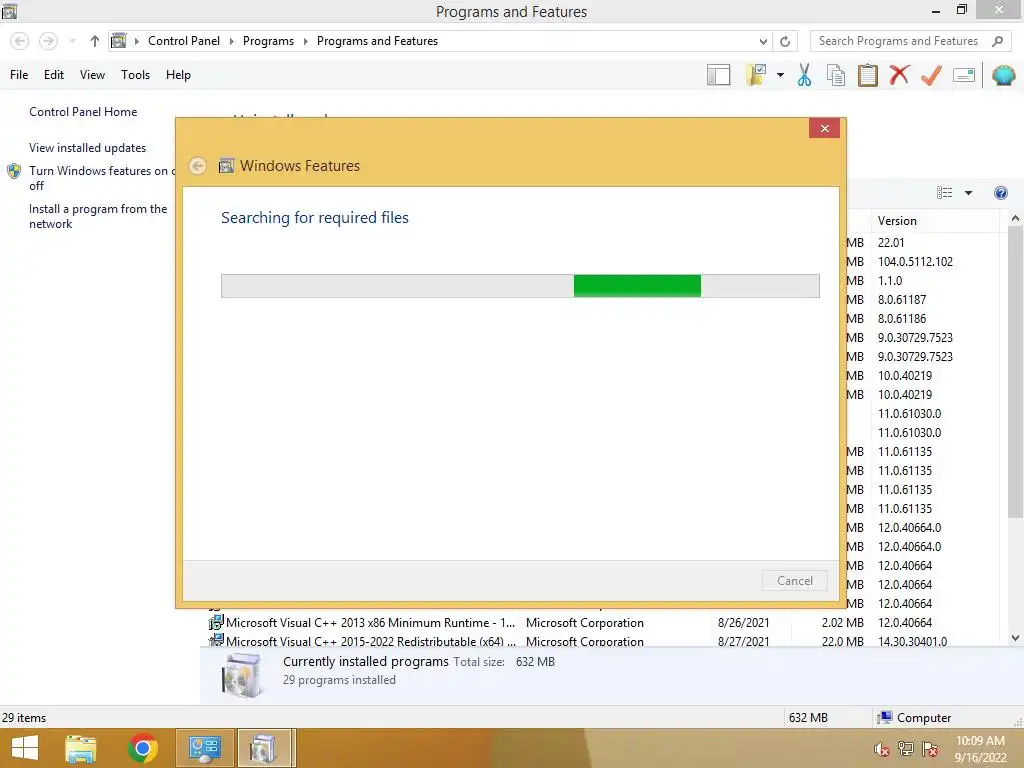The height and width of the screenshot is (768, 1024).
Task: Click the Cut scissors icon
Action: point(805,75)
